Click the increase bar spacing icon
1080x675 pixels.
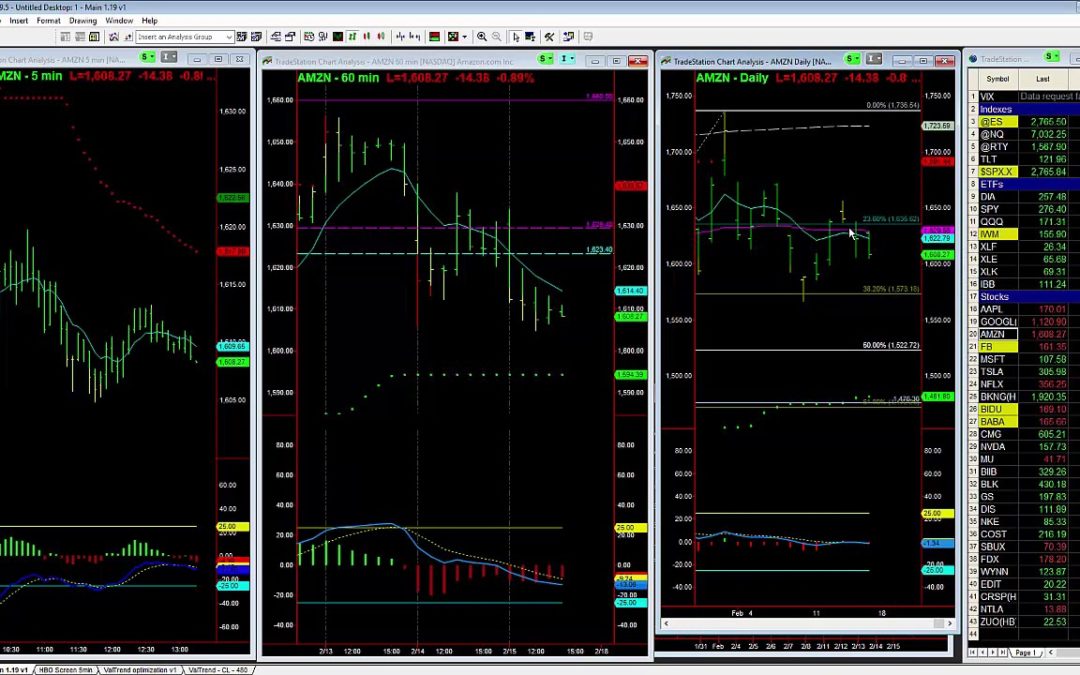coord(415,37)
